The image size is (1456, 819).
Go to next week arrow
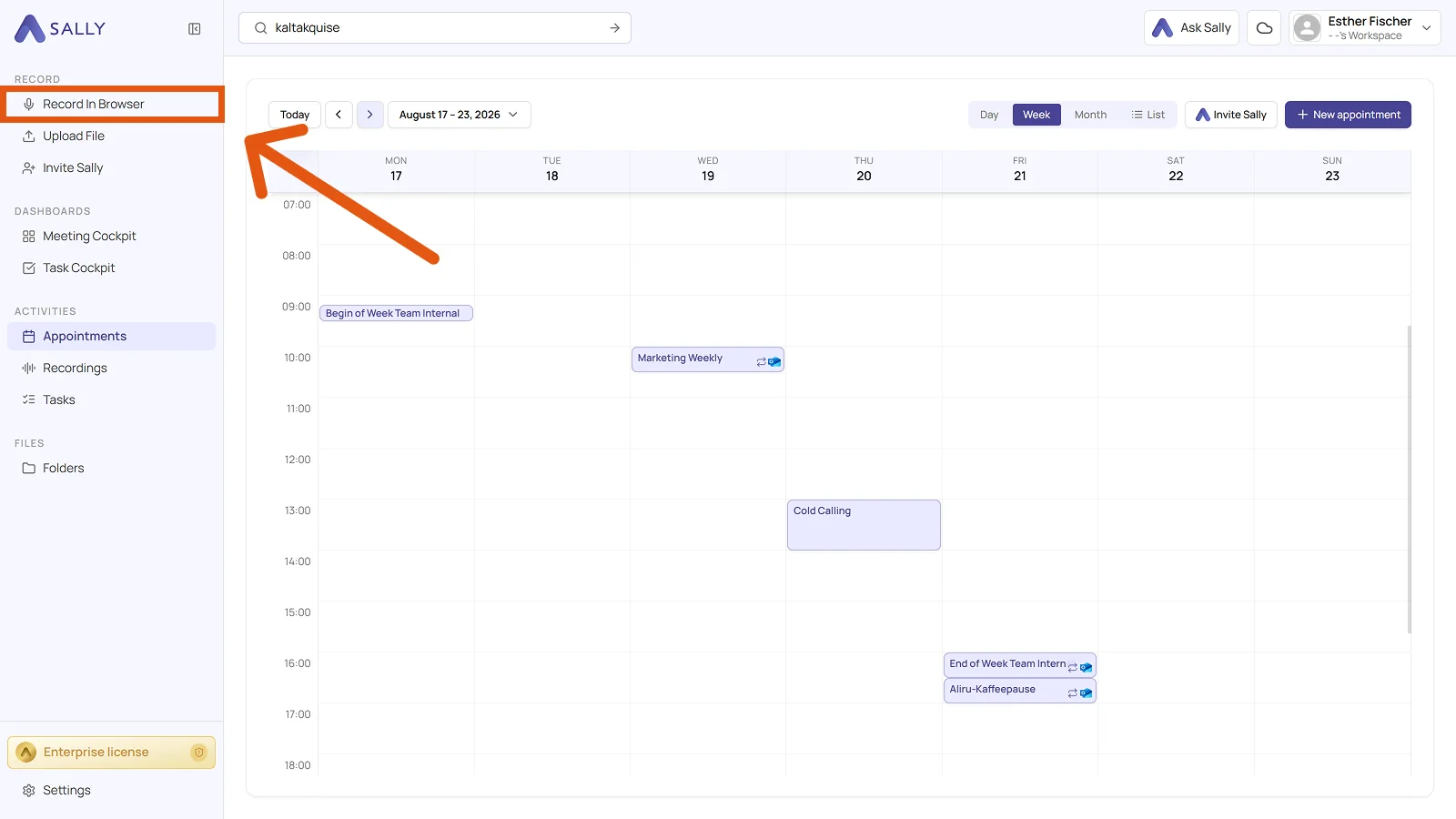coord(369,115)
